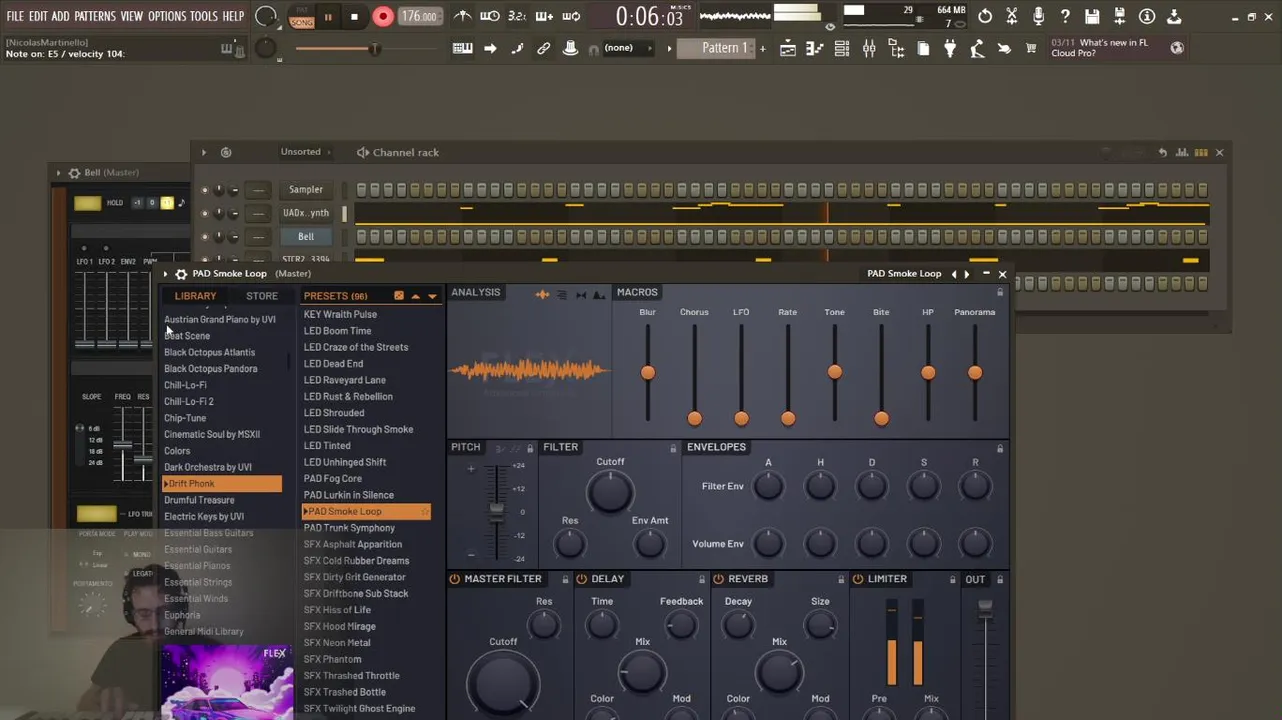Open the TOOLS menu
Image resolution: width=1282 pixels, height=720 pixels.
[x=204, y=16]
